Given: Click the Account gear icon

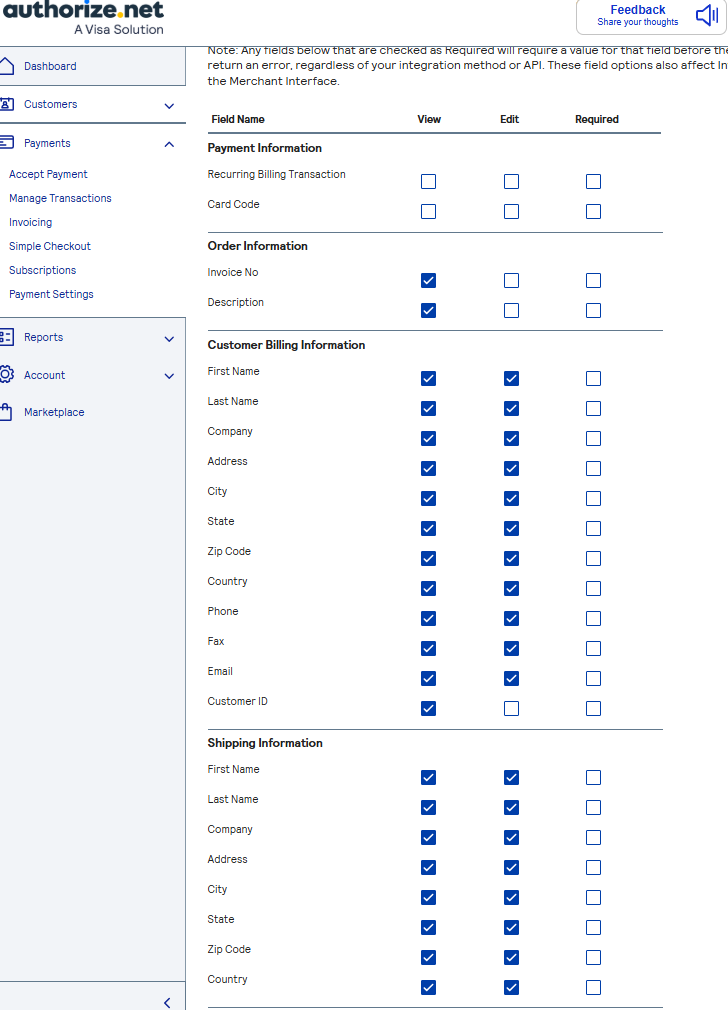Looking at the screenshot, I should tap(6, 375).
